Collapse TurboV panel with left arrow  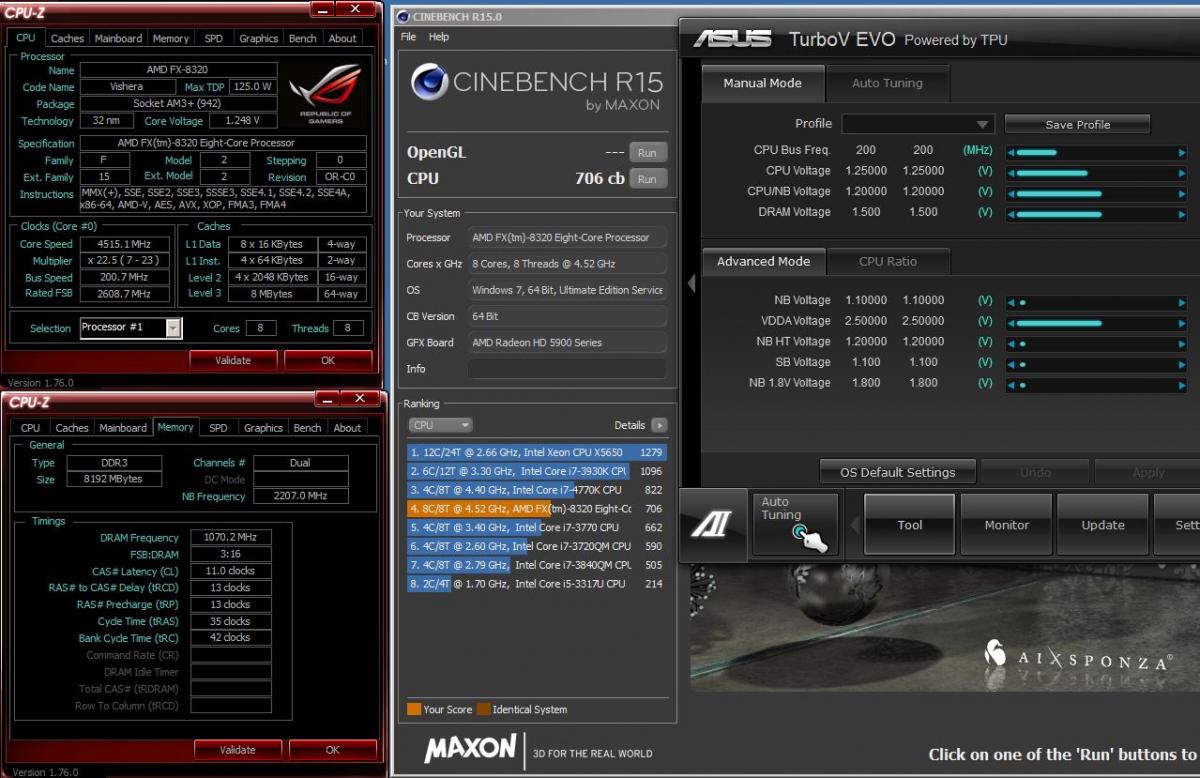pos(691,284)
